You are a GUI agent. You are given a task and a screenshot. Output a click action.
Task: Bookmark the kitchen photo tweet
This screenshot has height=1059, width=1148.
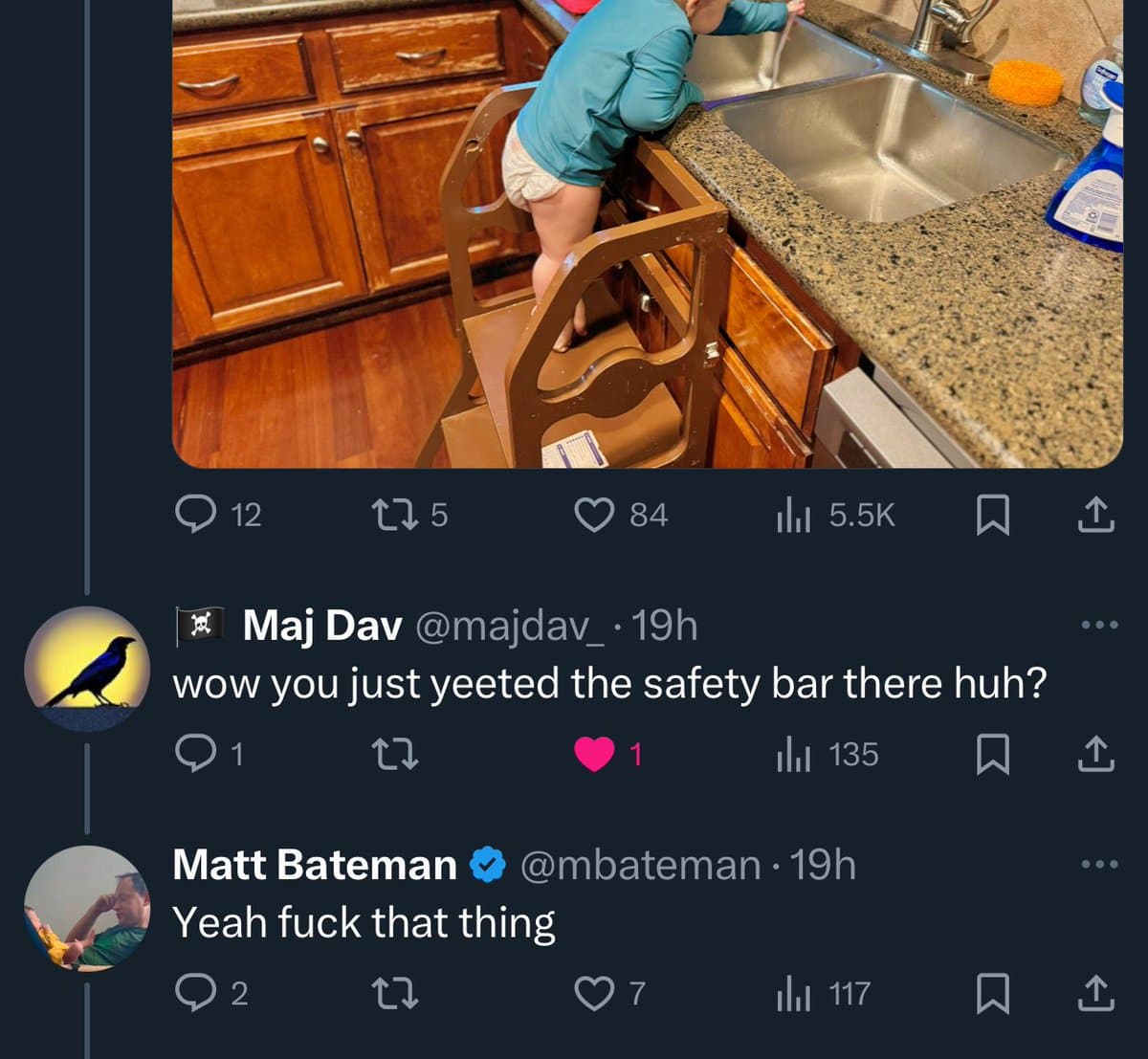992,517
